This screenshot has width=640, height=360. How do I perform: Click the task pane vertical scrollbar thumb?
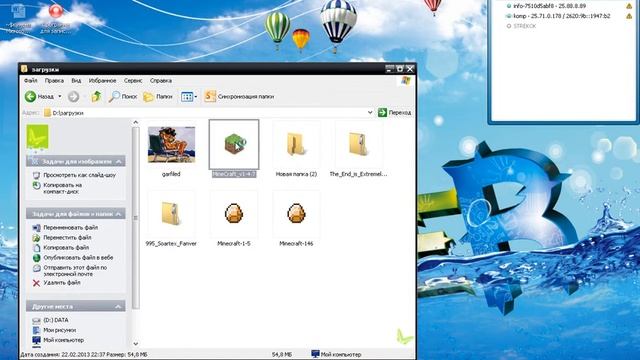click(x=136, y=218)
